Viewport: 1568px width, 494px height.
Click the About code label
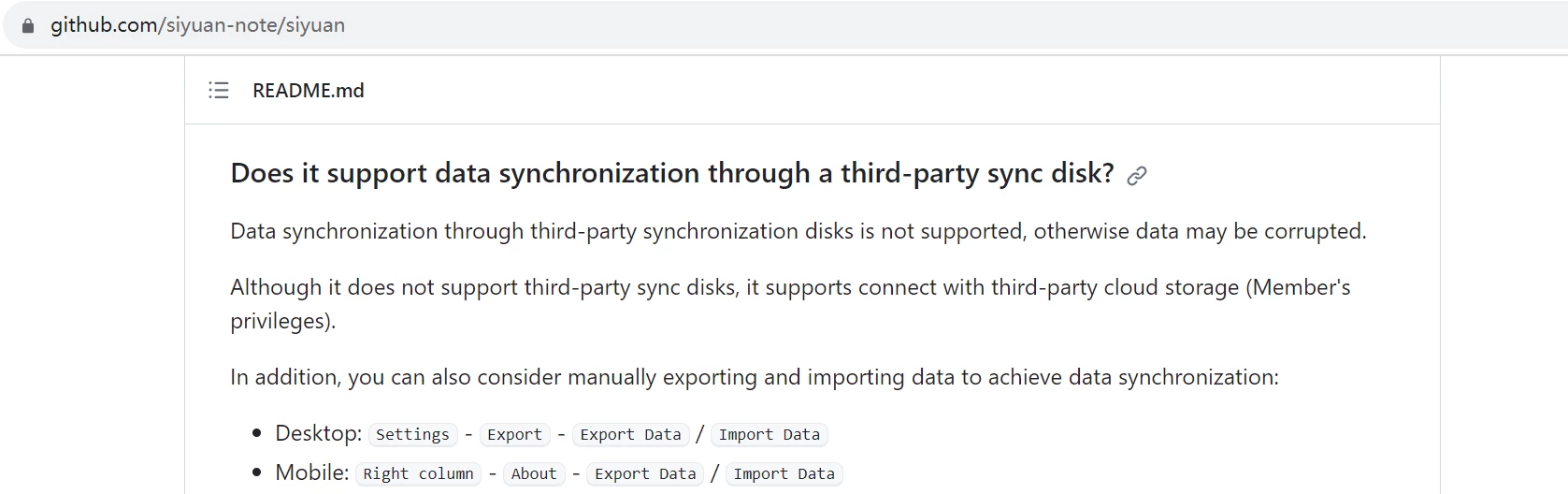(534, 473)
